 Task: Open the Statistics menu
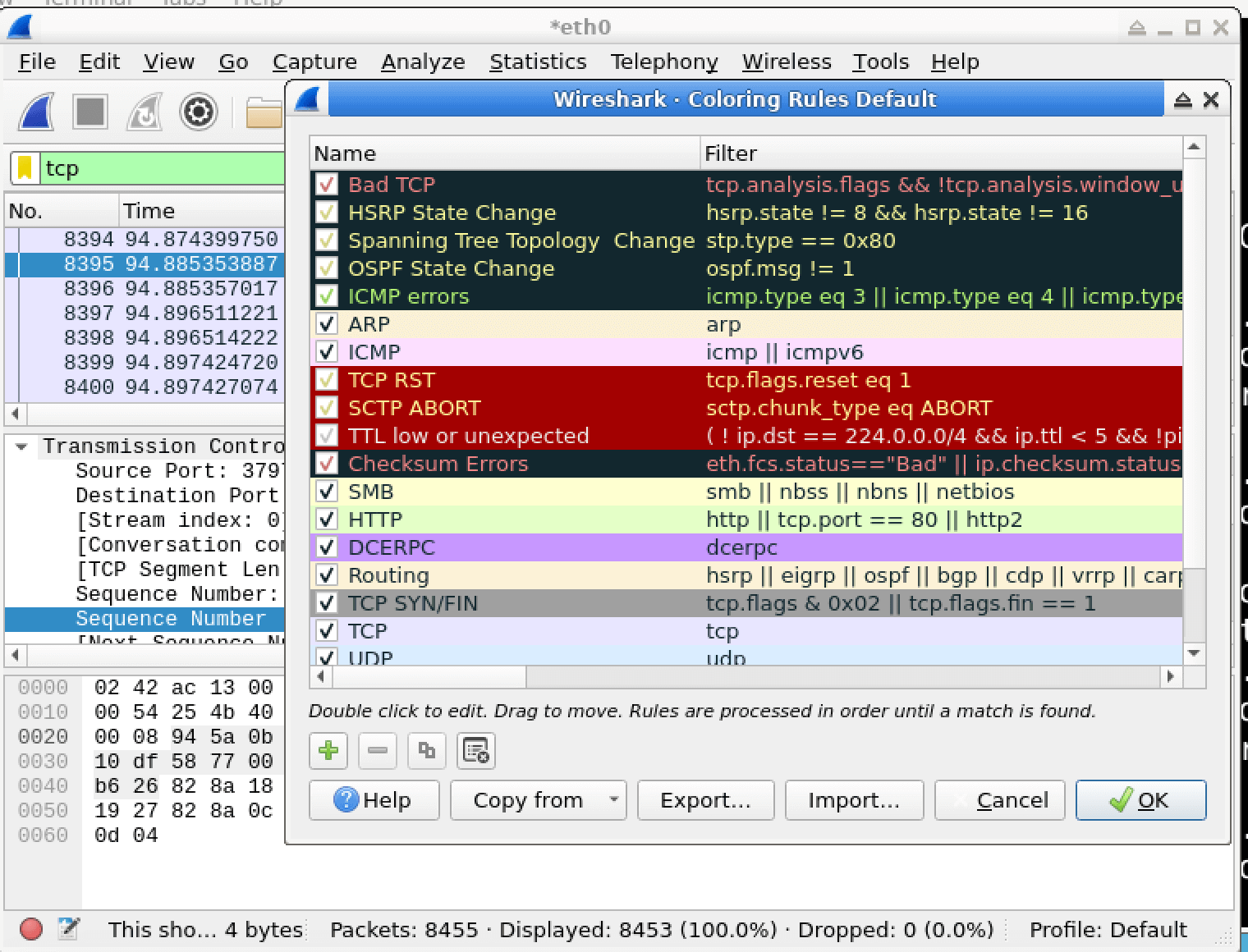click(538, 62)
